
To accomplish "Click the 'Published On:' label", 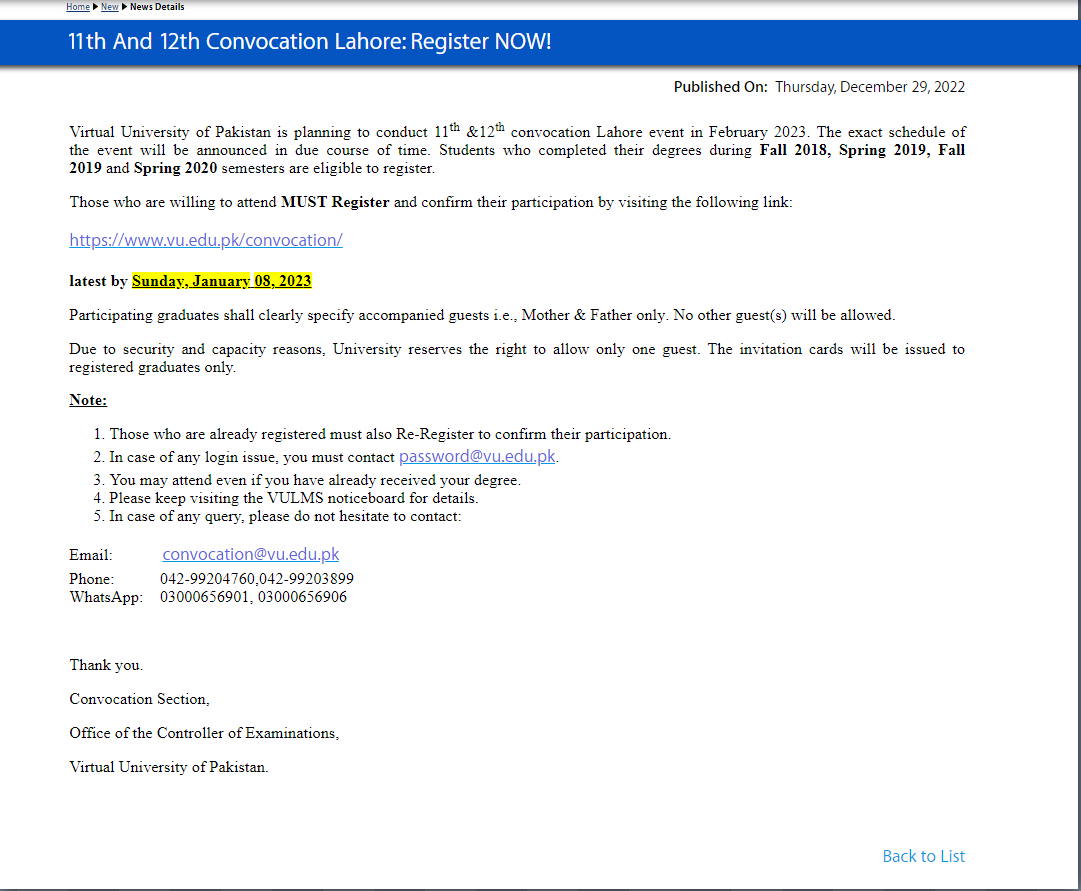I will tap(720, 87).
